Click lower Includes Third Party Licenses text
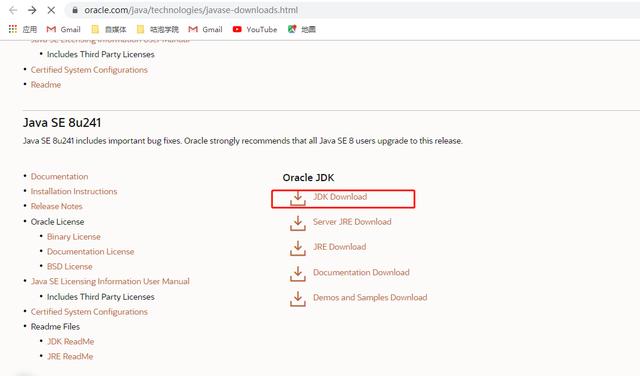The image size is (640, 376). [101, 297]
